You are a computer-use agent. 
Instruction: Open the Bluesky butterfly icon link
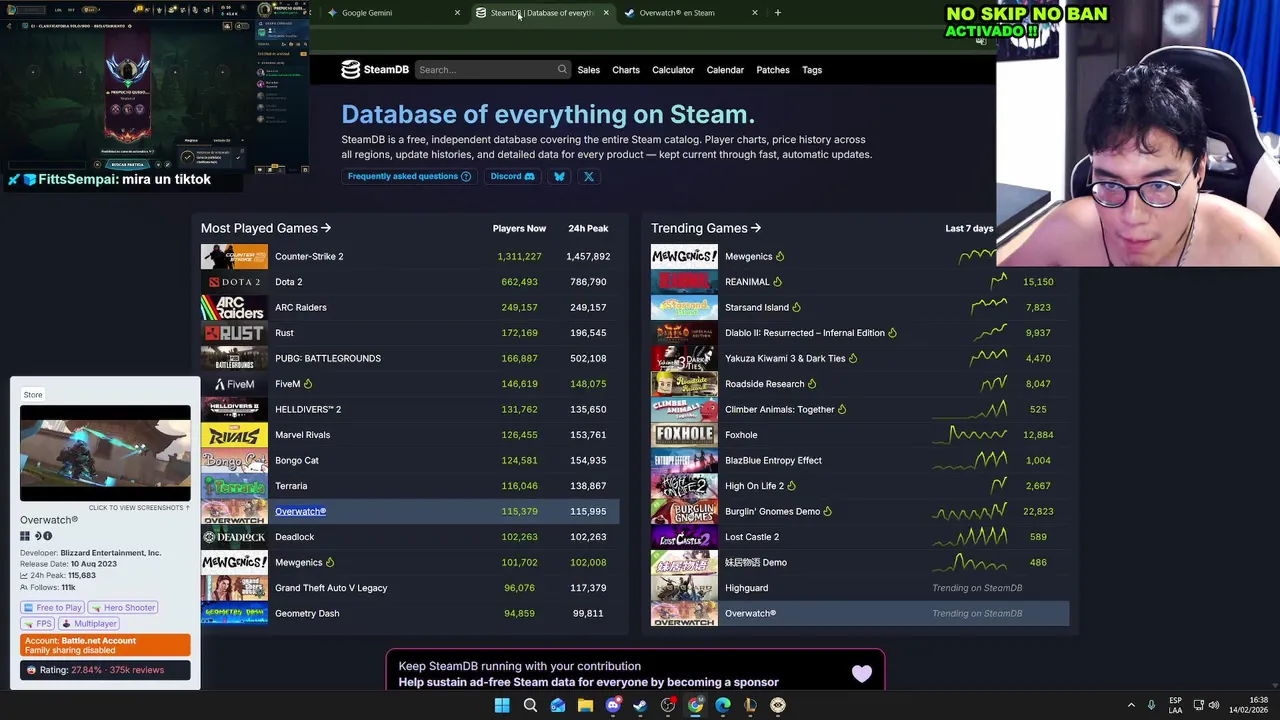click(559, 177)
